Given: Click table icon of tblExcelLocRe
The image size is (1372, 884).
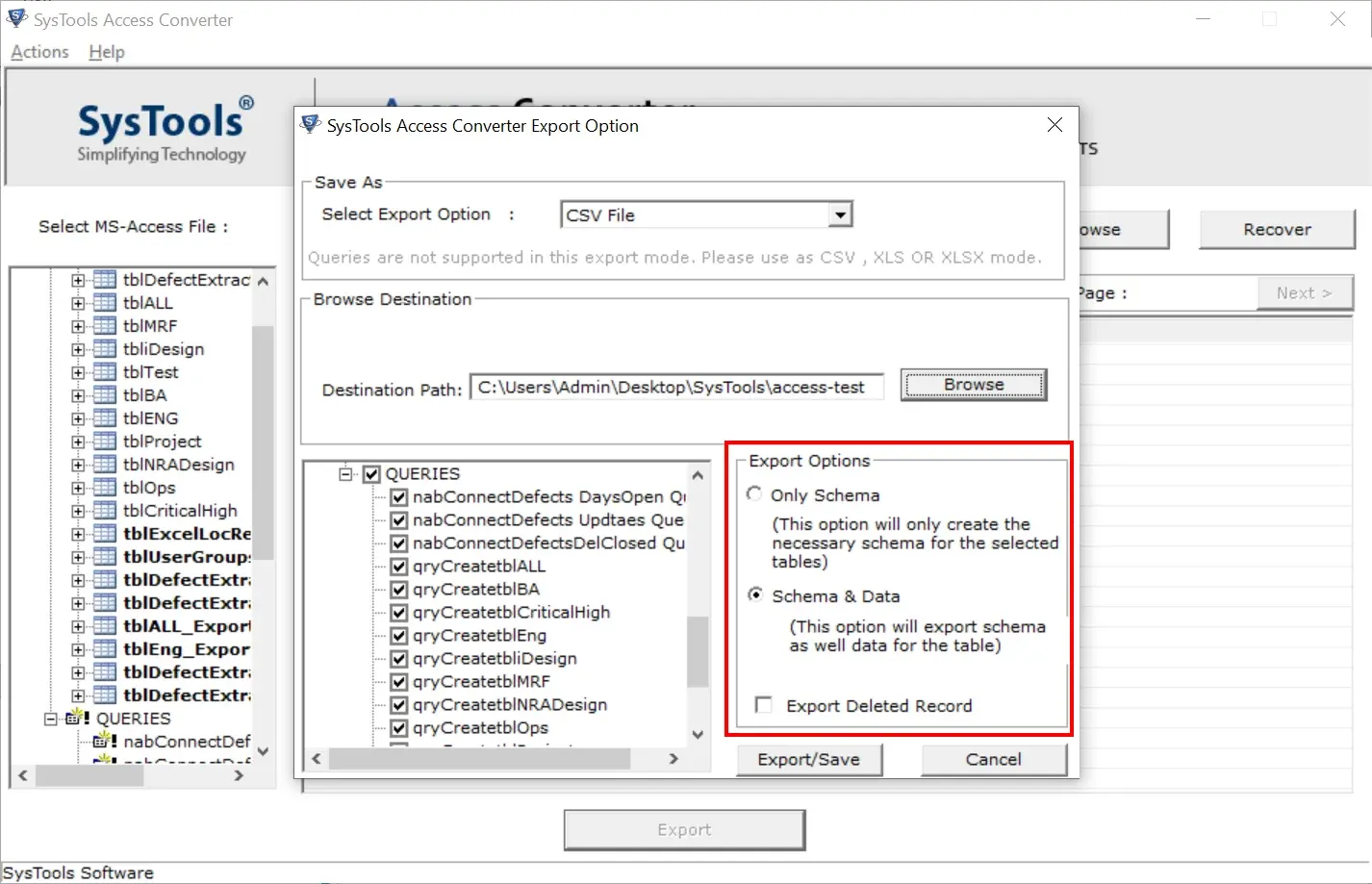Looking at the screenshot, I should [x=105, y=534].
